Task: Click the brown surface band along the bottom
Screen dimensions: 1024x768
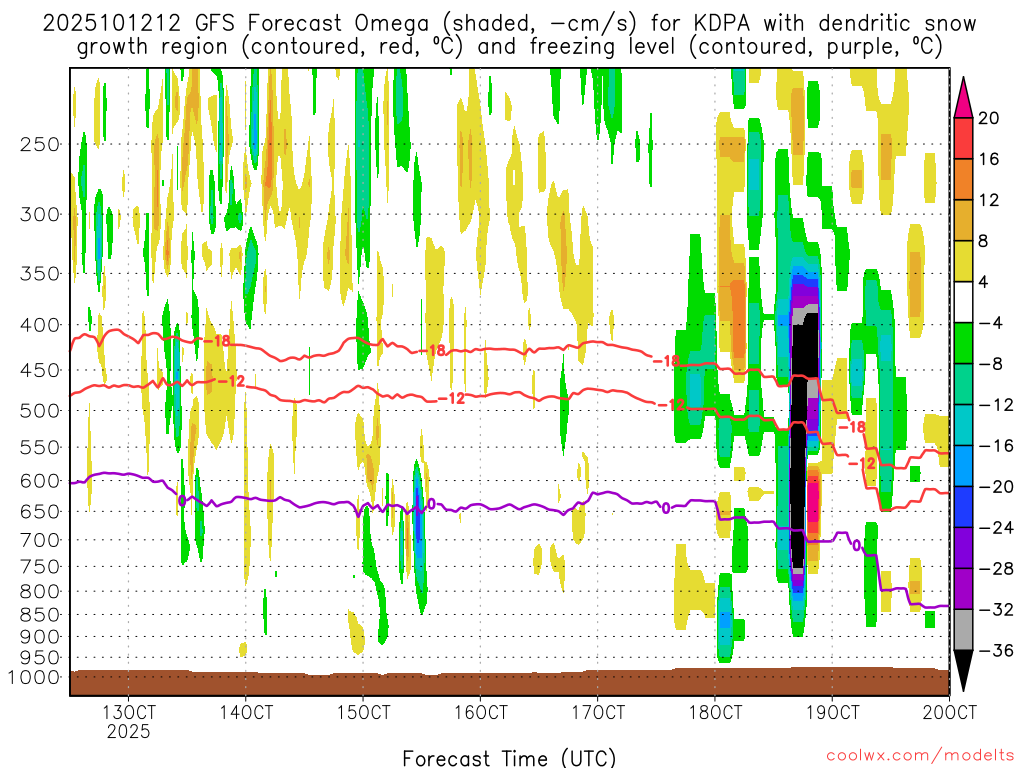Action: tap(509, 683)
